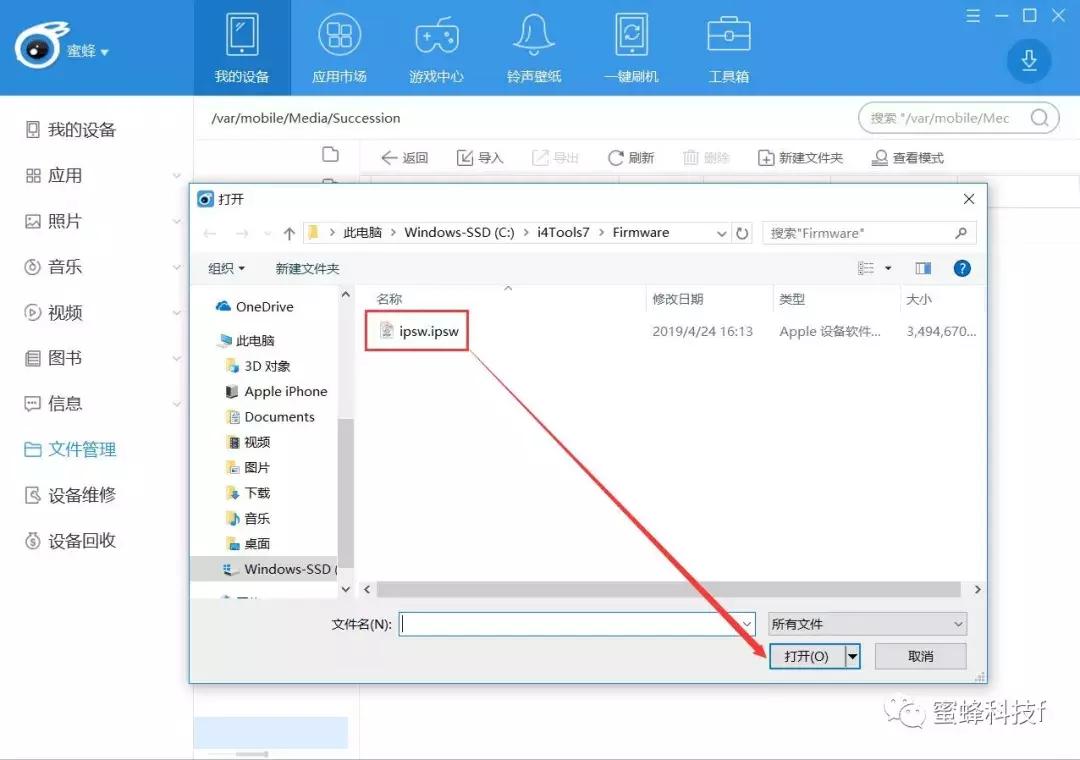Click Windows-SSD (C:) in the breadcrumb
The image size is (1080, 760).
click(x=459, y=233)
